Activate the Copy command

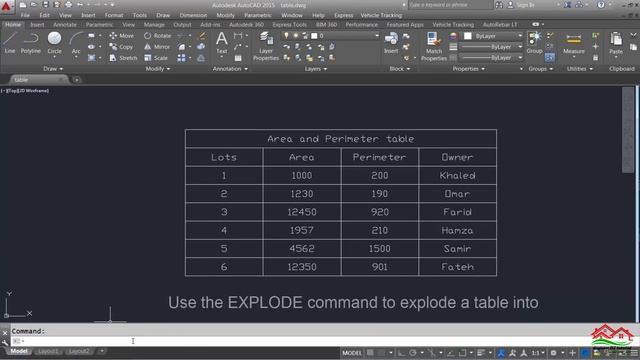(121, 47)
